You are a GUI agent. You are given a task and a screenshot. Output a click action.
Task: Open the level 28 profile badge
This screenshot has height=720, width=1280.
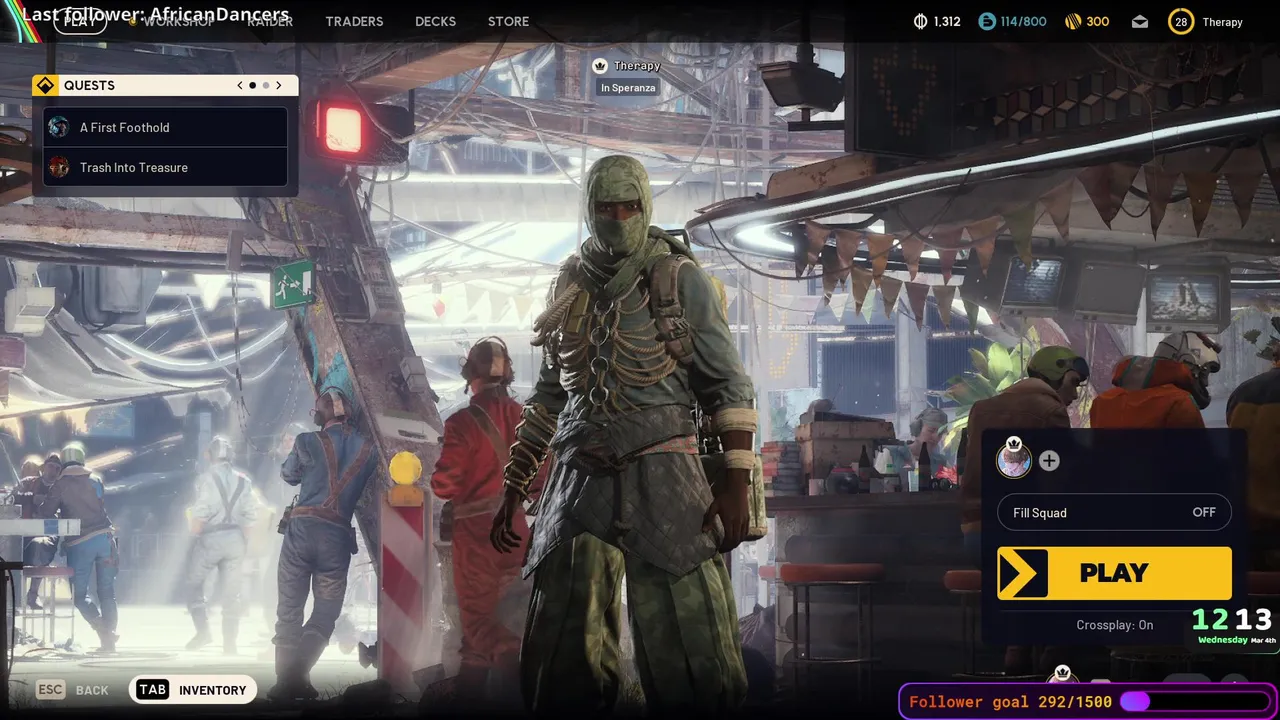click(x=1181, y=21)
